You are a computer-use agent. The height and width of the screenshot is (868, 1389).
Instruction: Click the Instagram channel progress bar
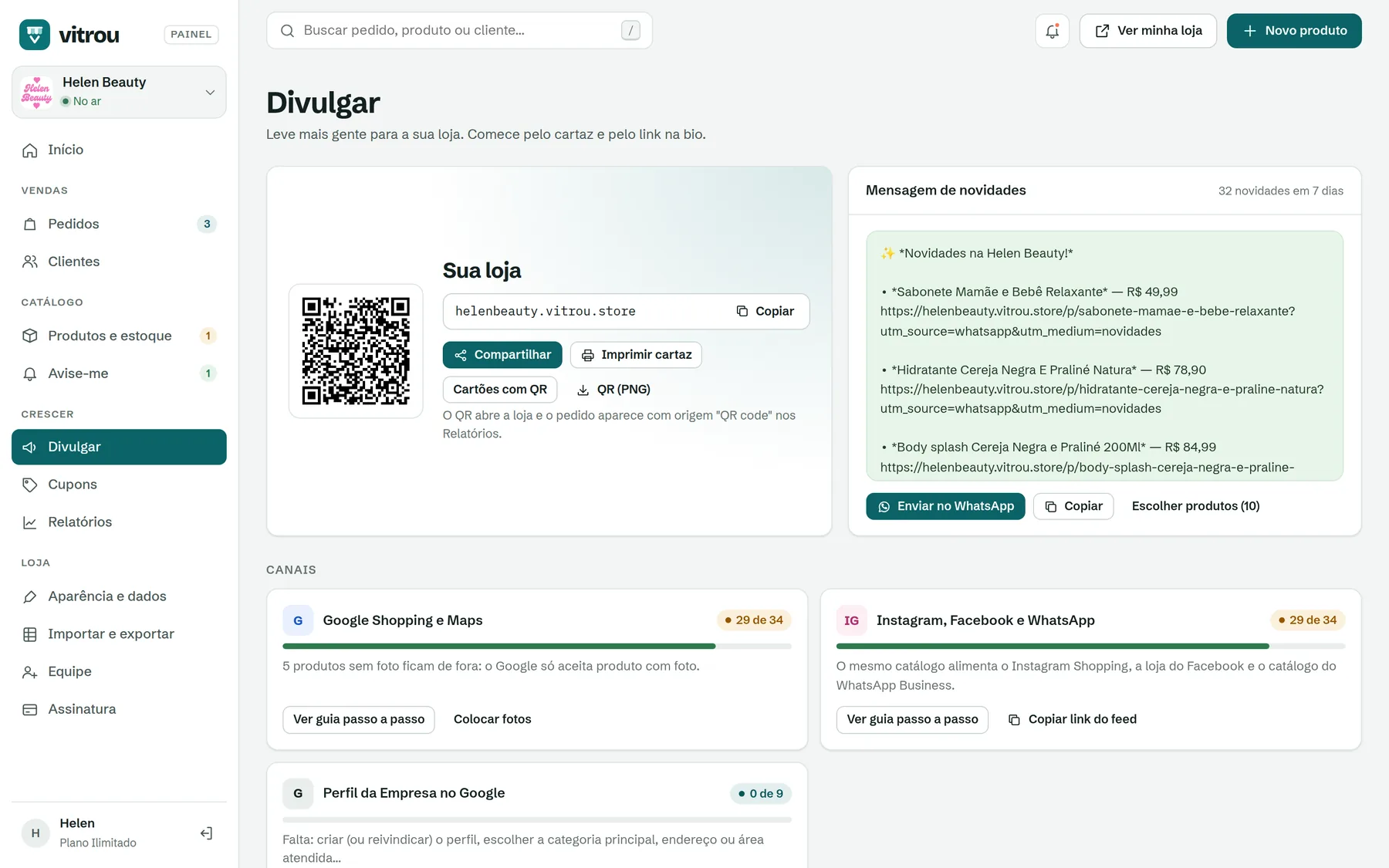(1090, 646)
